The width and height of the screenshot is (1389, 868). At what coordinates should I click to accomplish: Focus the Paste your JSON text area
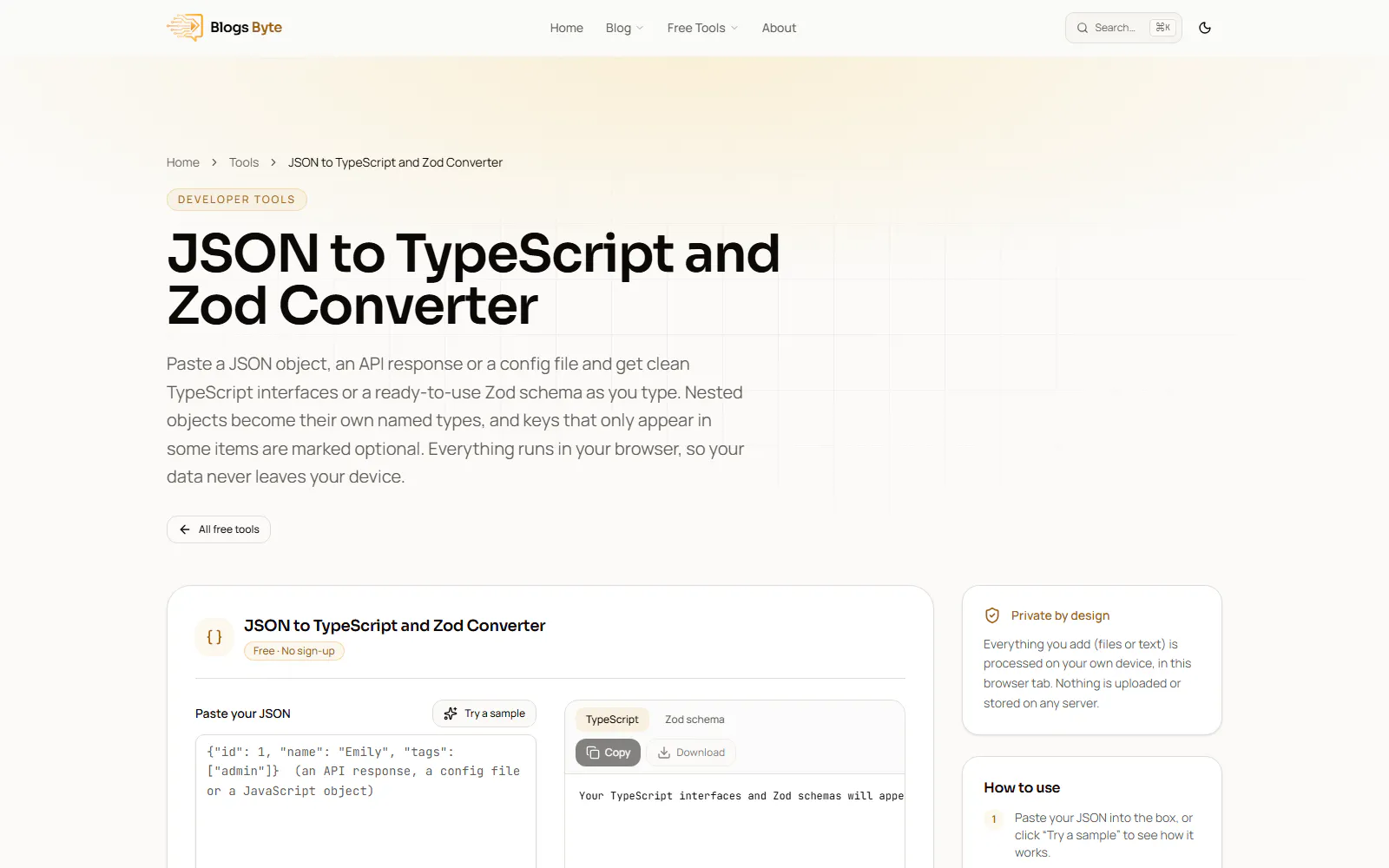click(365, 800)
